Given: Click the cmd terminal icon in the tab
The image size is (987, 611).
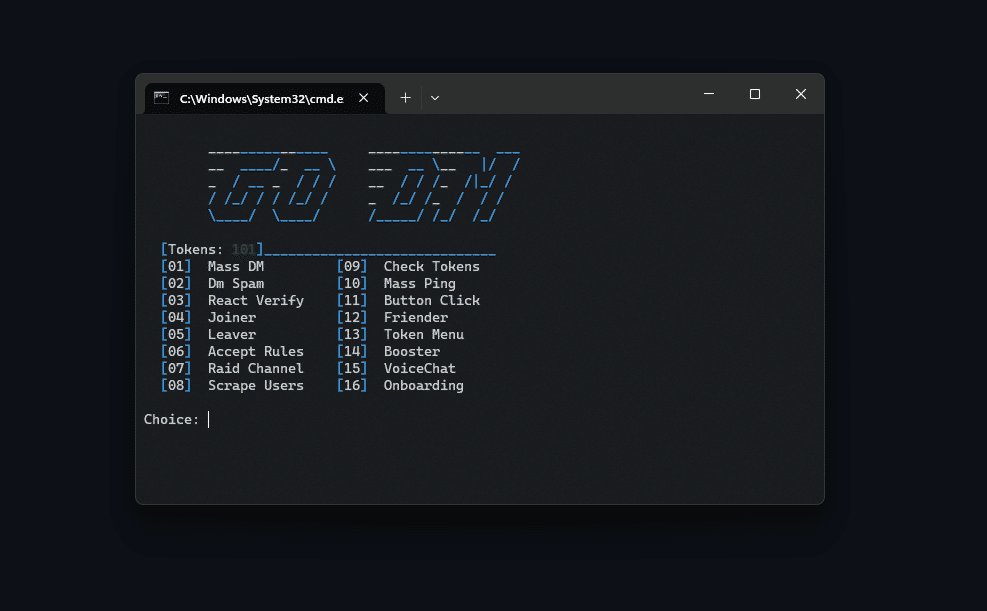Looking at the screenshot, I should pos(162,98).
